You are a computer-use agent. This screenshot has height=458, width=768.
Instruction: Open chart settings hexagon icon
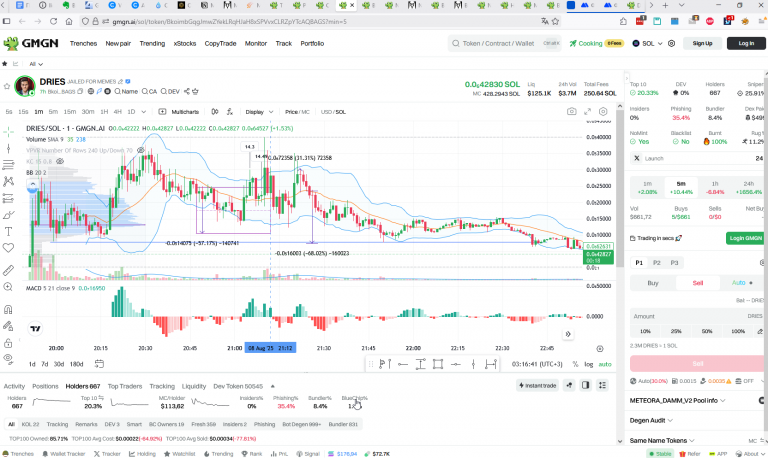click(603, 112)
